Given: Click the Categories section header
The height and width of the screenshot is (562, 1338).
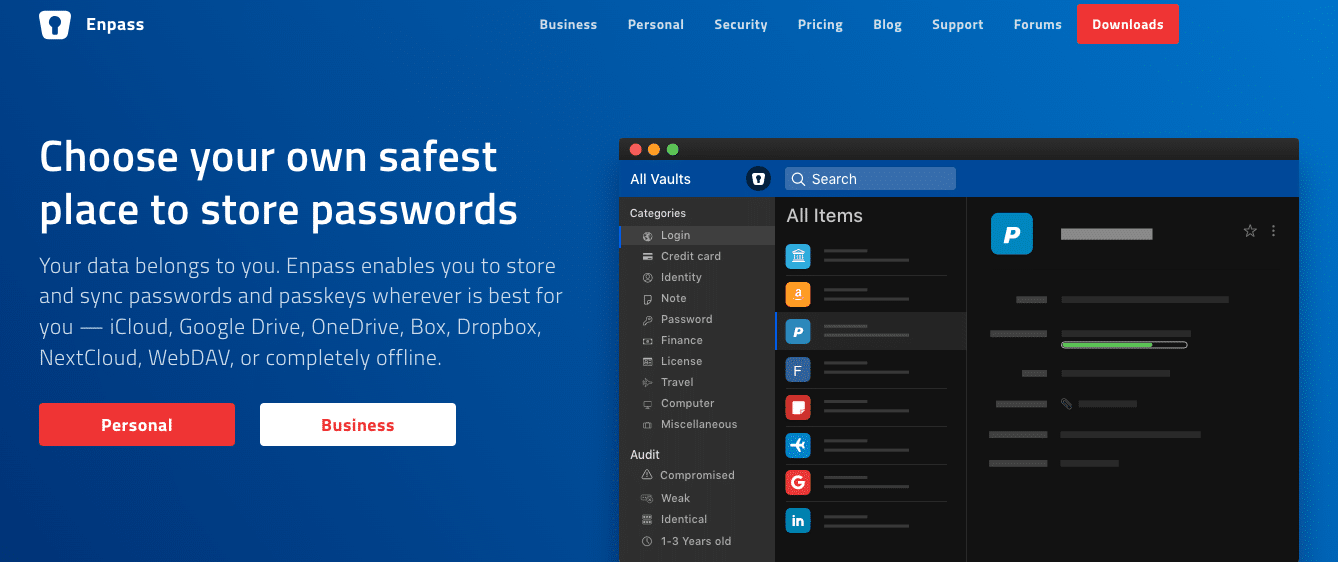Looking at the screenshot, I should tap(658, 213).
